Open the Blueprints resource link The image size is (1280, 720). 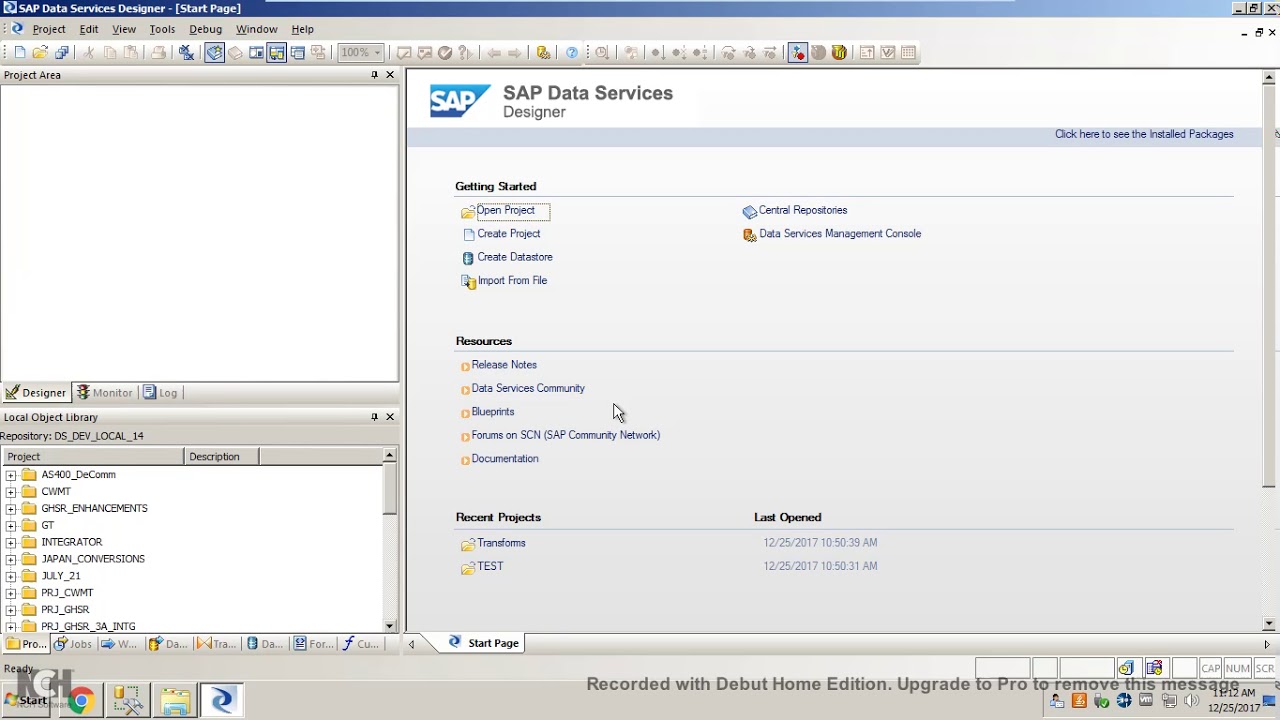coord(492,412)
